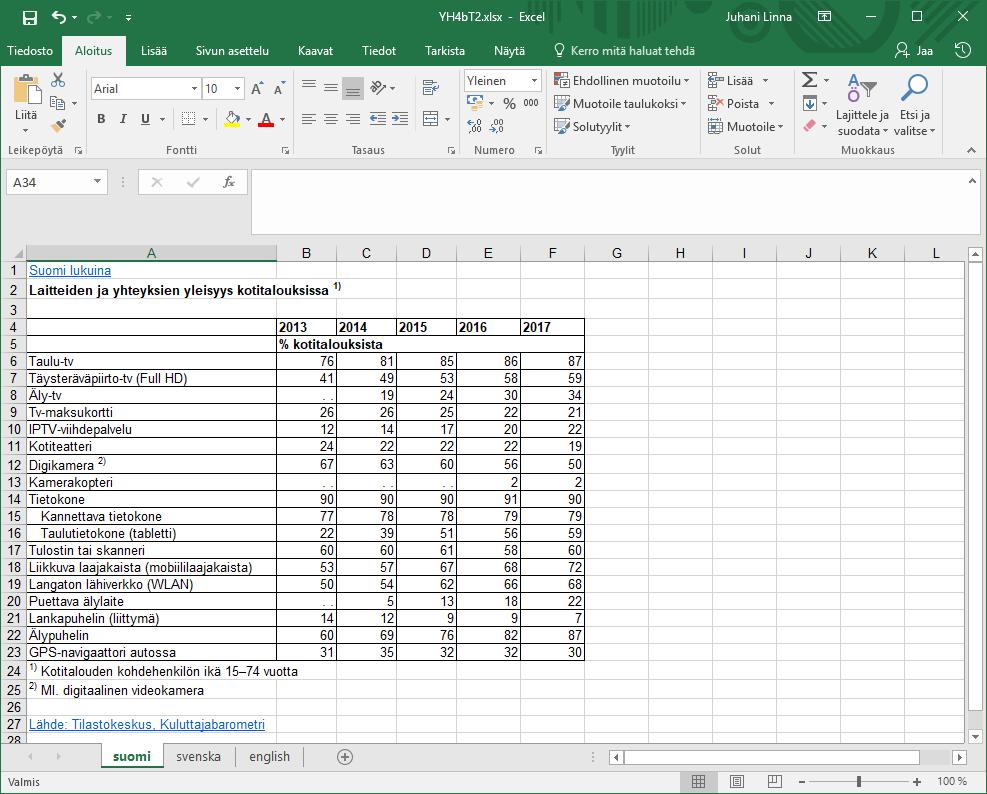Expand the Muotoile cells format menu
Image resolution: width=987 pixels, height=794 pixels.
pos(746,127)
